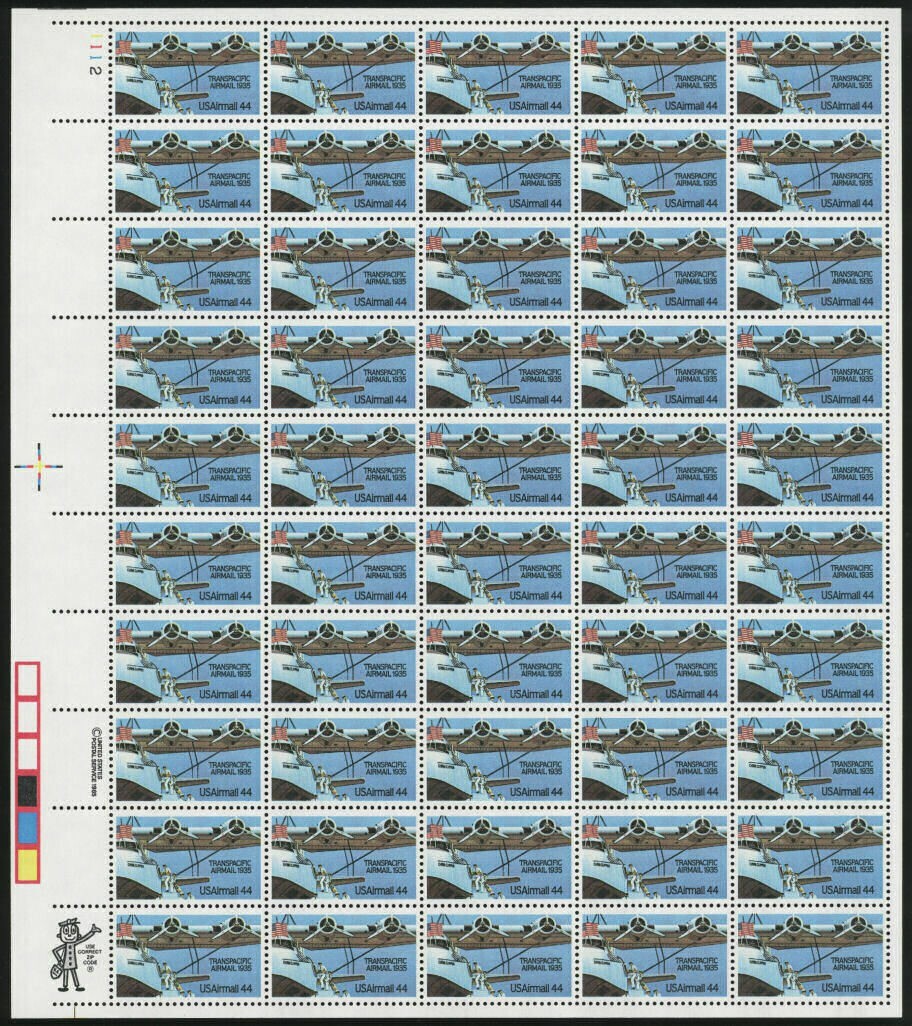Select the center stamp in the fifth row
This screenshot has width=912, height=1026.
pos(498,465)
